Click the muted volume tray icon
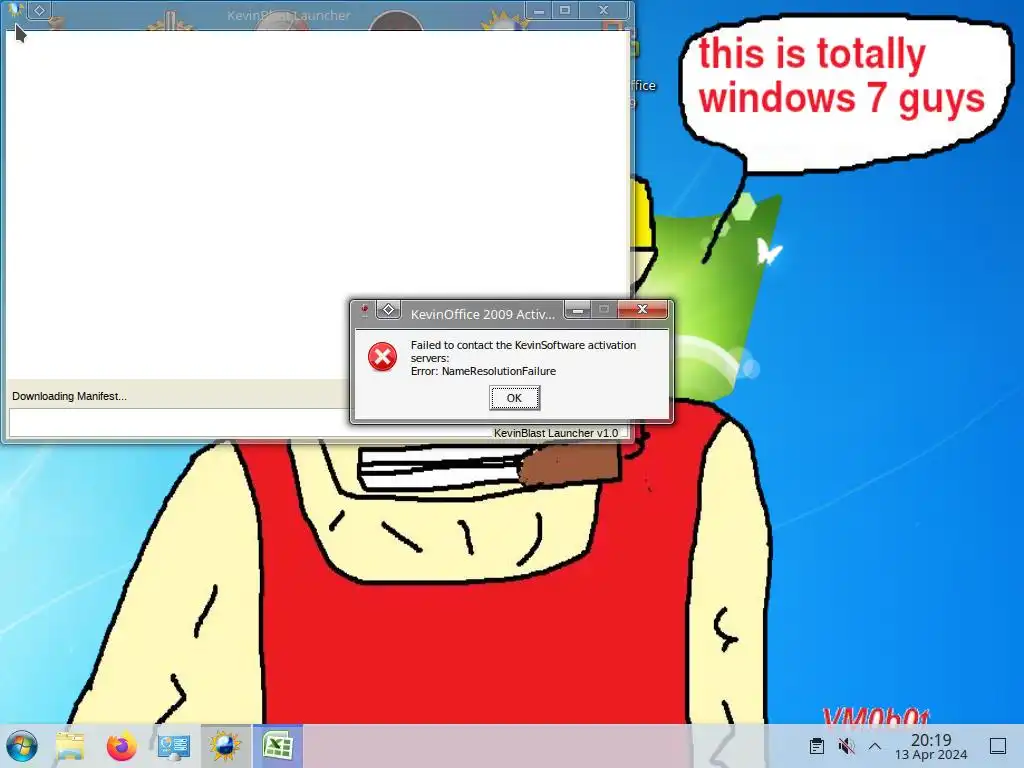 (846, 746)
